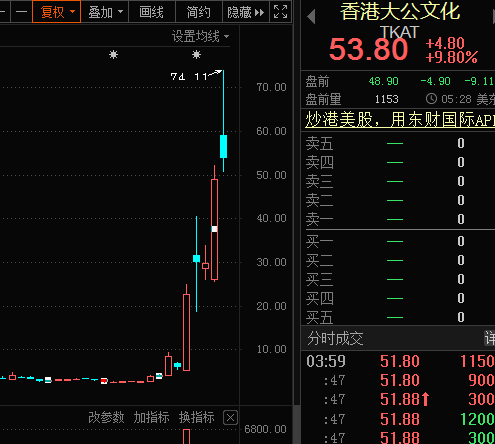Open the 复权 dropdown menu

point(56,12)
